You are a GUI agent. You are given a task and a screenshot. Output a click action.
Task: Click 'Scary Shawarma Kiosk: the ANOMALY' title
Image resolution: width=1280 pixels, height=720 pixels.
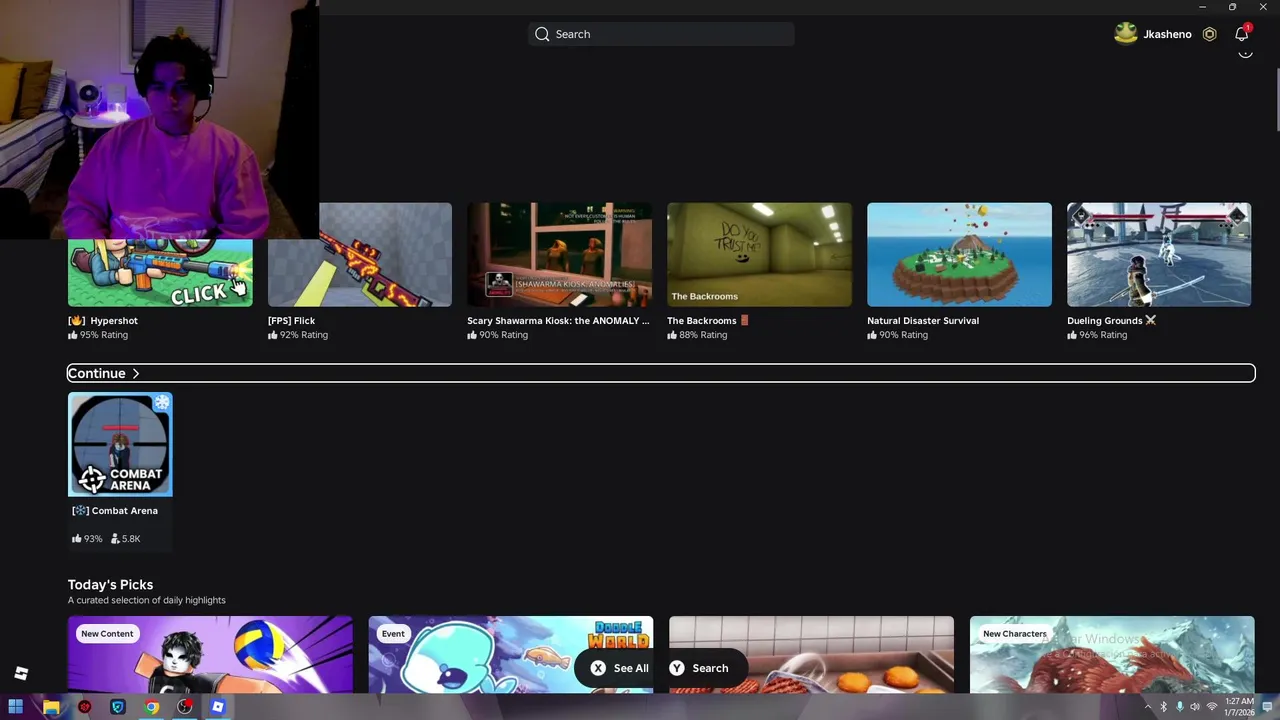pyautogui.click(x=558, y=321)
